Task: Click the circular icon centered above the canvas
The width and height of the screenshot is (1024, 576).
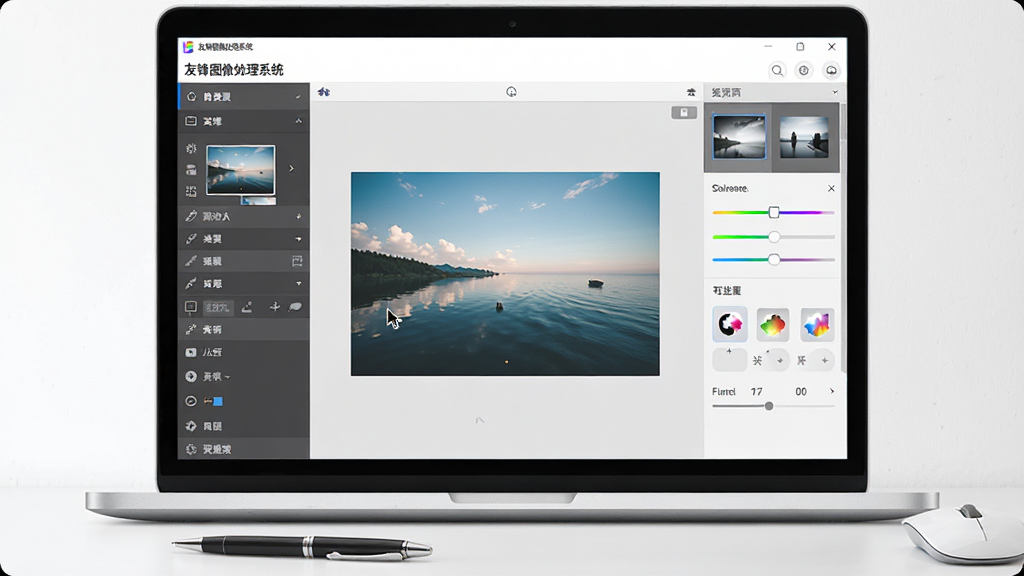Action: tap(511, 92)
